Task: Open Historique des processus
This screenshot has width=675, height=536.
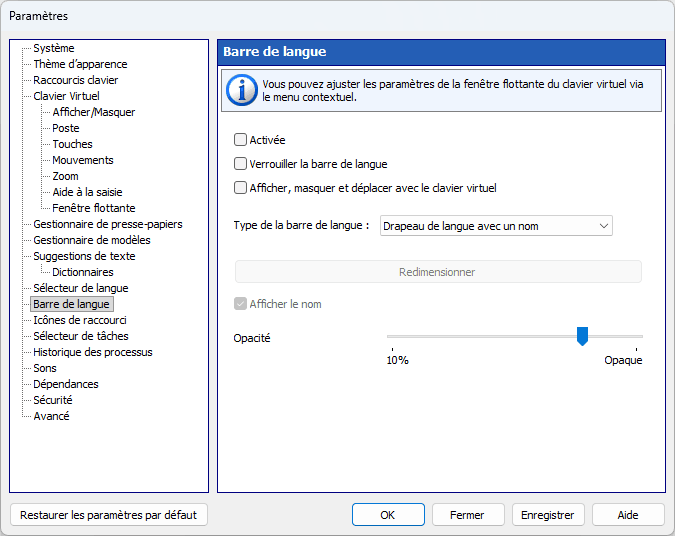Action: pyautogui.click(x=93, y=352)
